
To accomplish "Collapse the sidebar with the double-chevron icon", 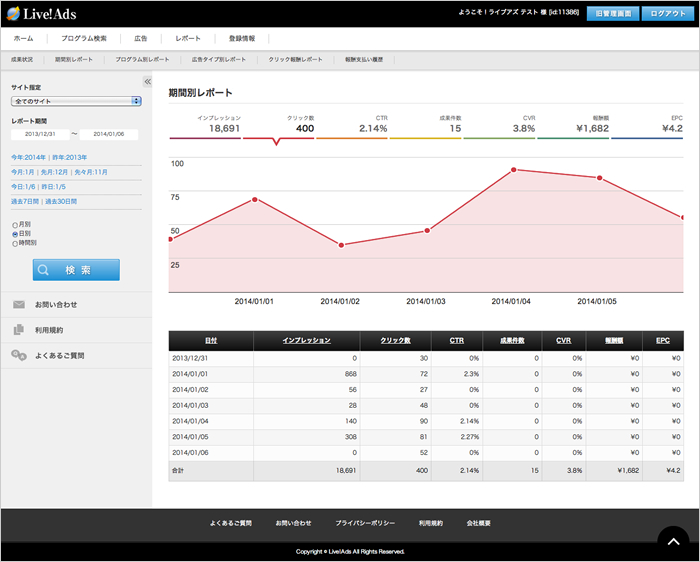I will pyautogui.click(x=147, y=82).
